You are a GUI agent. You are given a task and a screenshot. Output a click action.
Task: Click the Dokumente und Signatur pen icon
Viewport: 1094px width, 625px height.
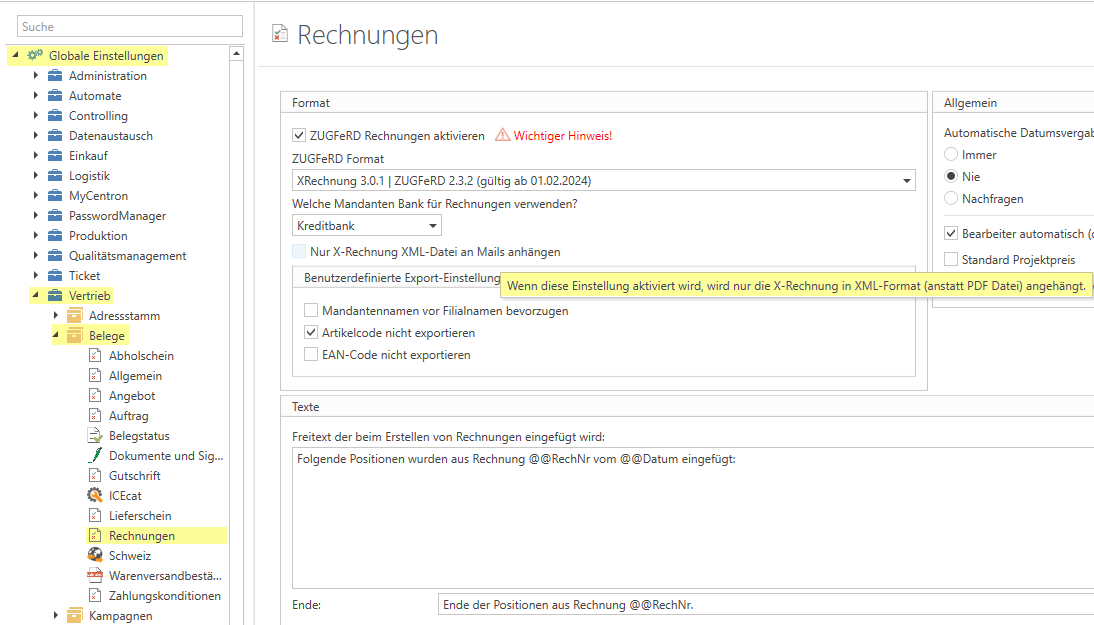[95, 456]
